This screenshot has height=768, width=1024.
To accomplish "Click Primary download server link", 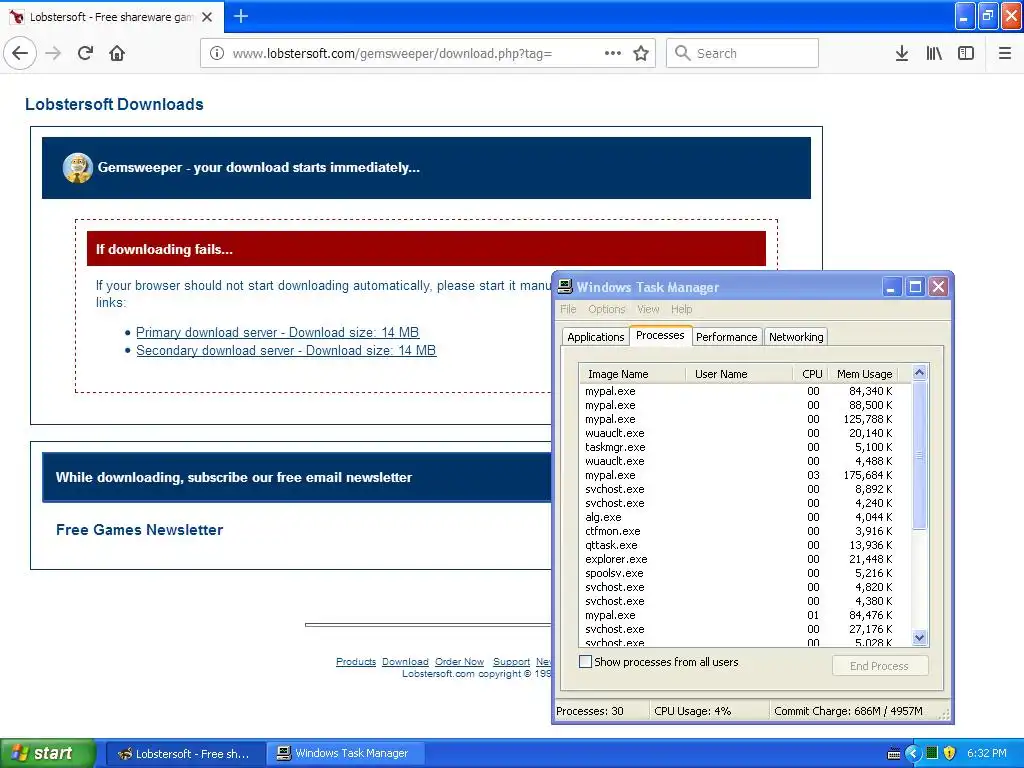I will 278,332.
